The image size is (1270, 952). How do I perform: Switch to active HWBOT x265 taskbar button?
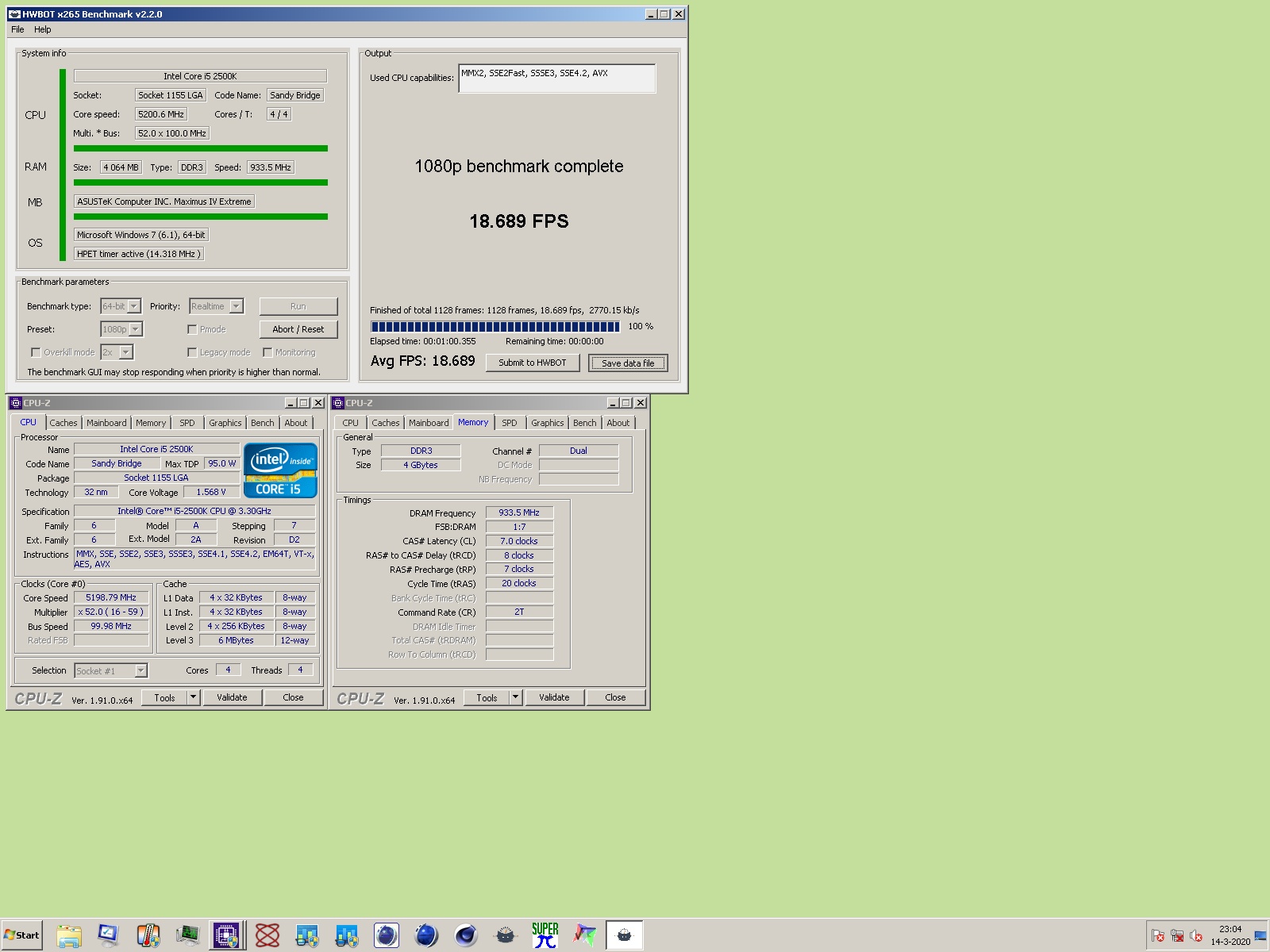(x=625, y=935)
